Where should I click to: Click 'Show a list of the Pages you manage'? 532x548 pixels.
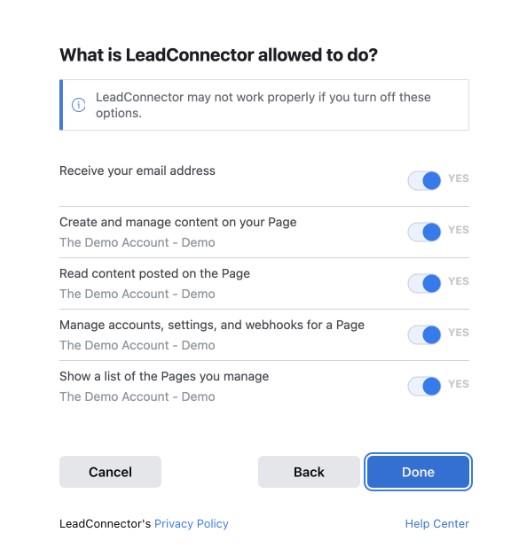coord(164,376)
